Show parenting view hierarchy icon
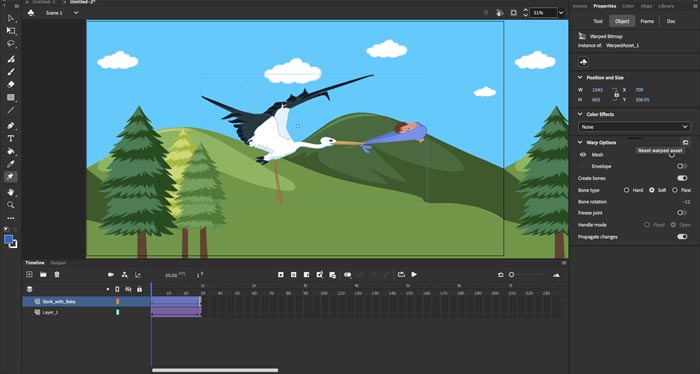700x374 pixels. coord(125,275)
